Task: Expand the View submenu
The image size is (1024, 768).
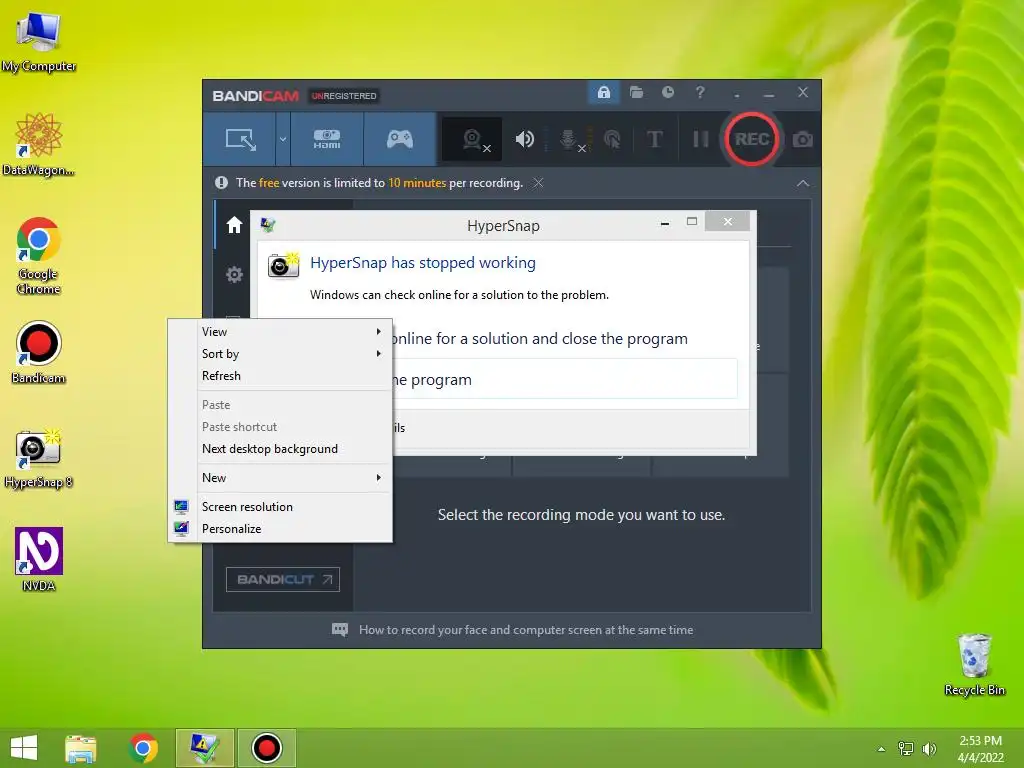Action: pyautogui.click(x=281, y=332)
